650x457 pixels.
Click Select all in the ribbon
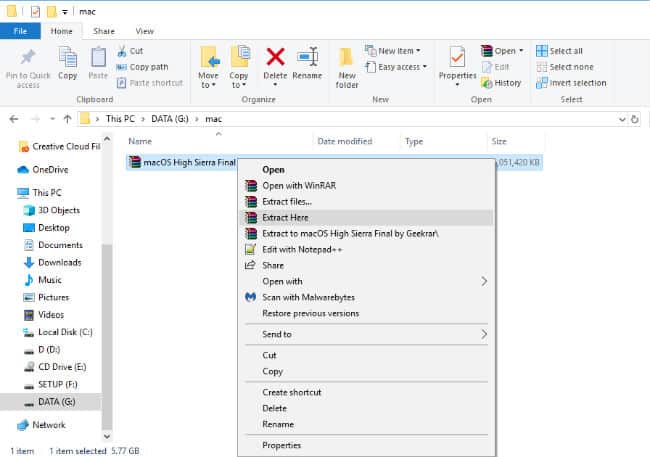click(559, 51)
